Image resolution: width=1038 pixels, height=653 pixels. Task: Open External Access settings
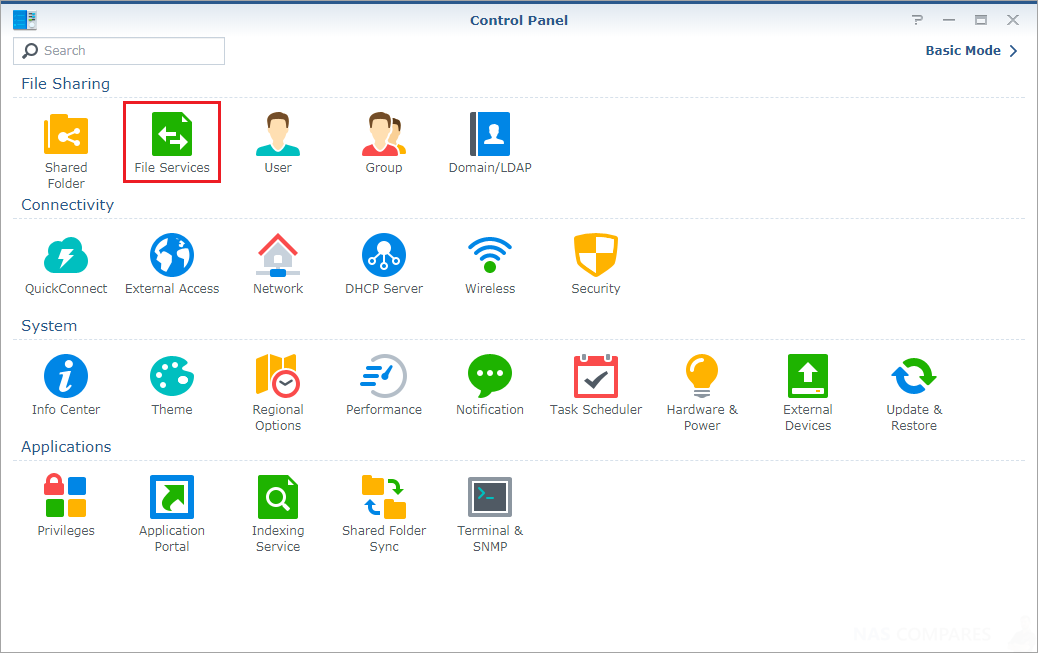171,264
